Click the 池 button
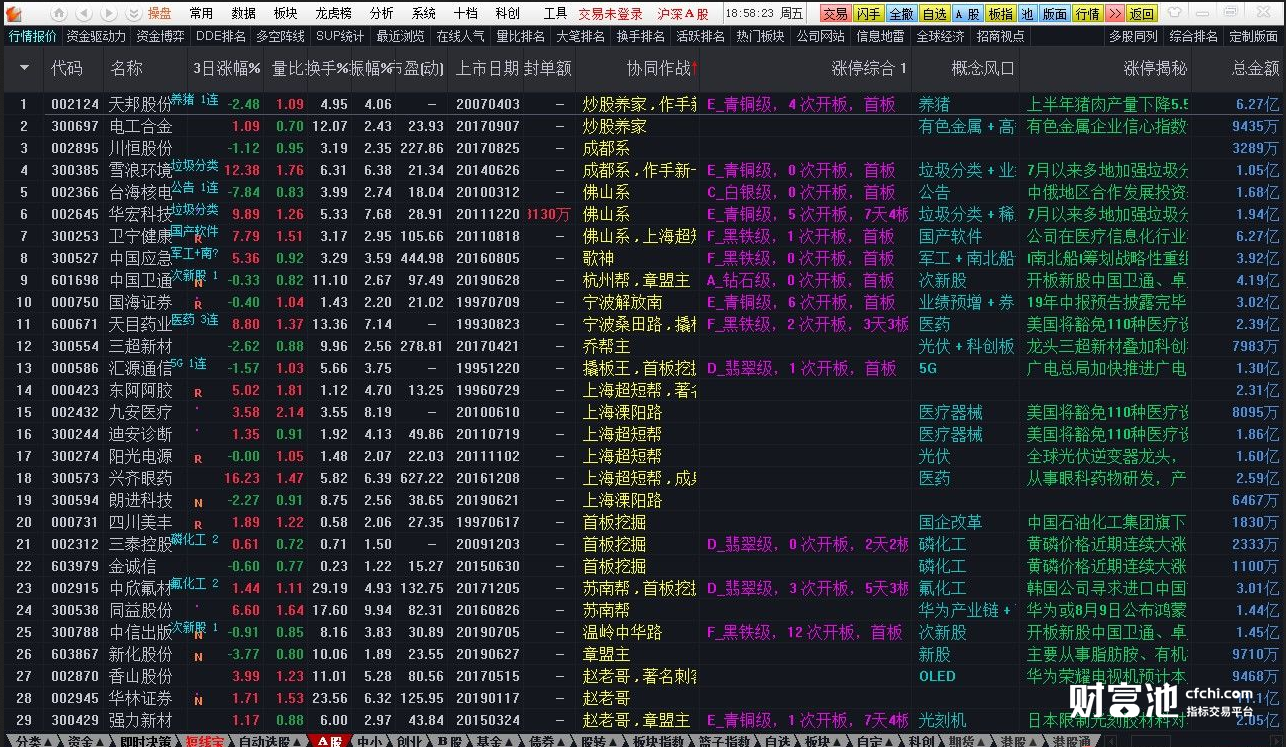This screenshot has height=747, width=1286. point(1027,14)
